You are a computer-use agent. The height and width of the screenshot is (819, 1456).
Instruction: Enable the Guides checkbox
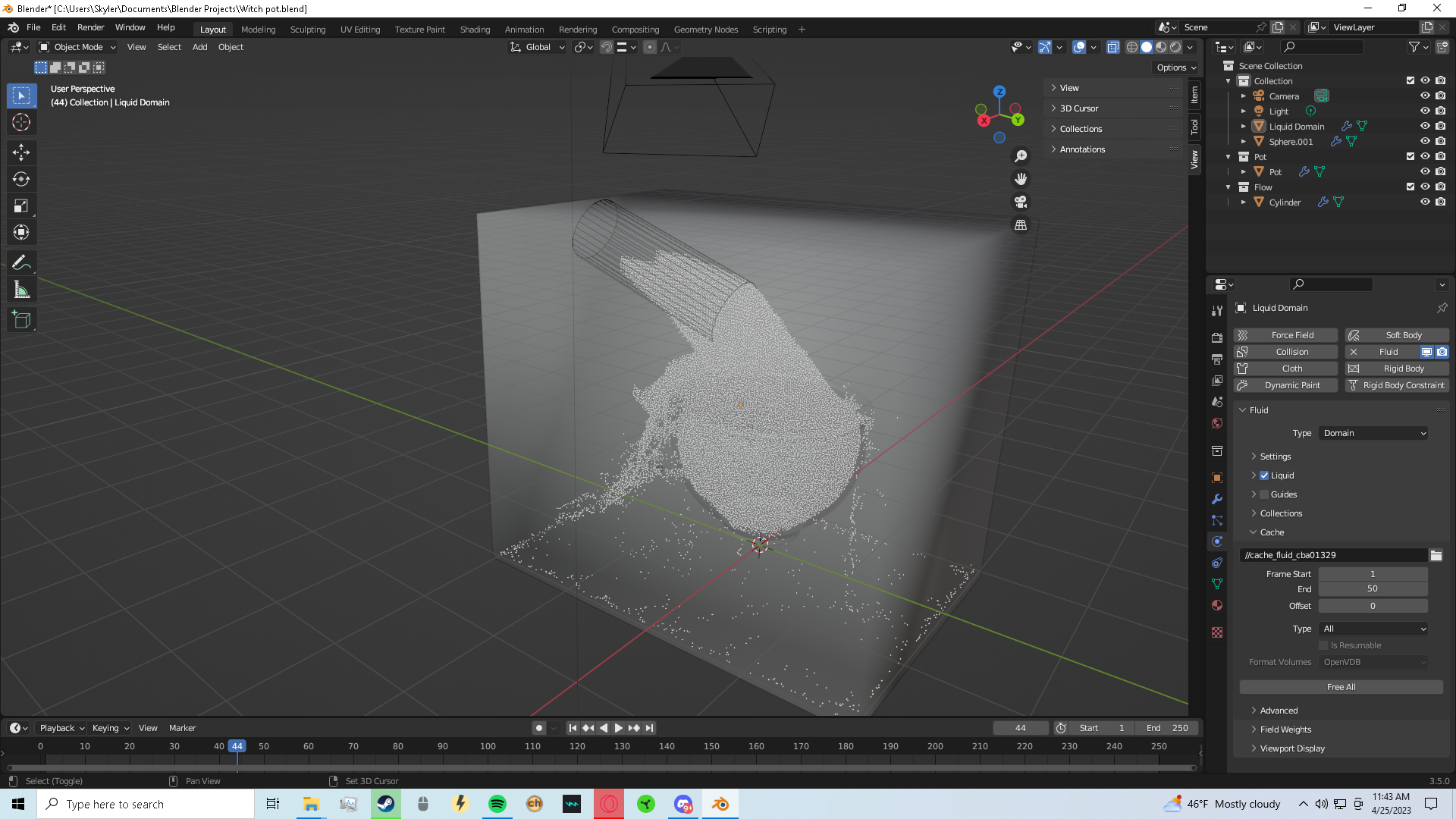click(x=1264, y=494)
